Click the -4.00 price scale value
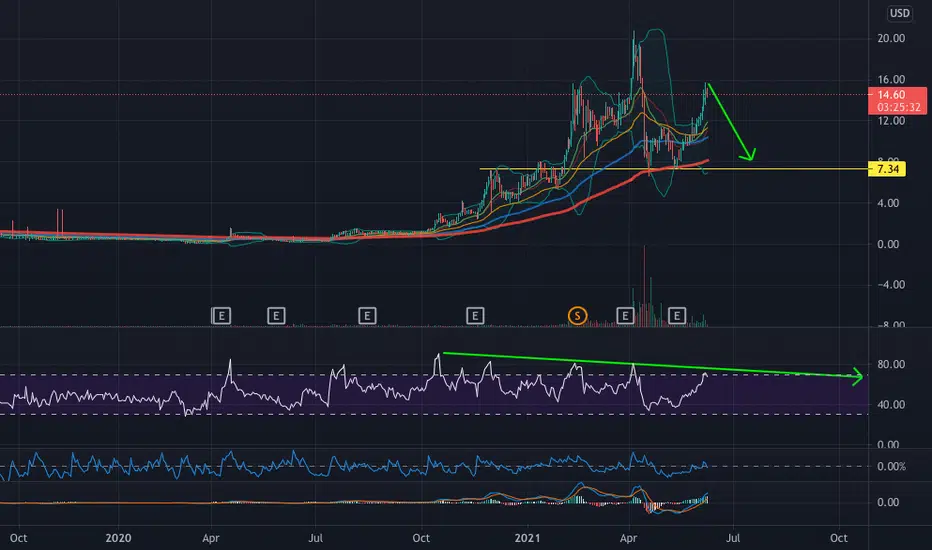This screenshot has width=932, height=550. coord(891,285)
